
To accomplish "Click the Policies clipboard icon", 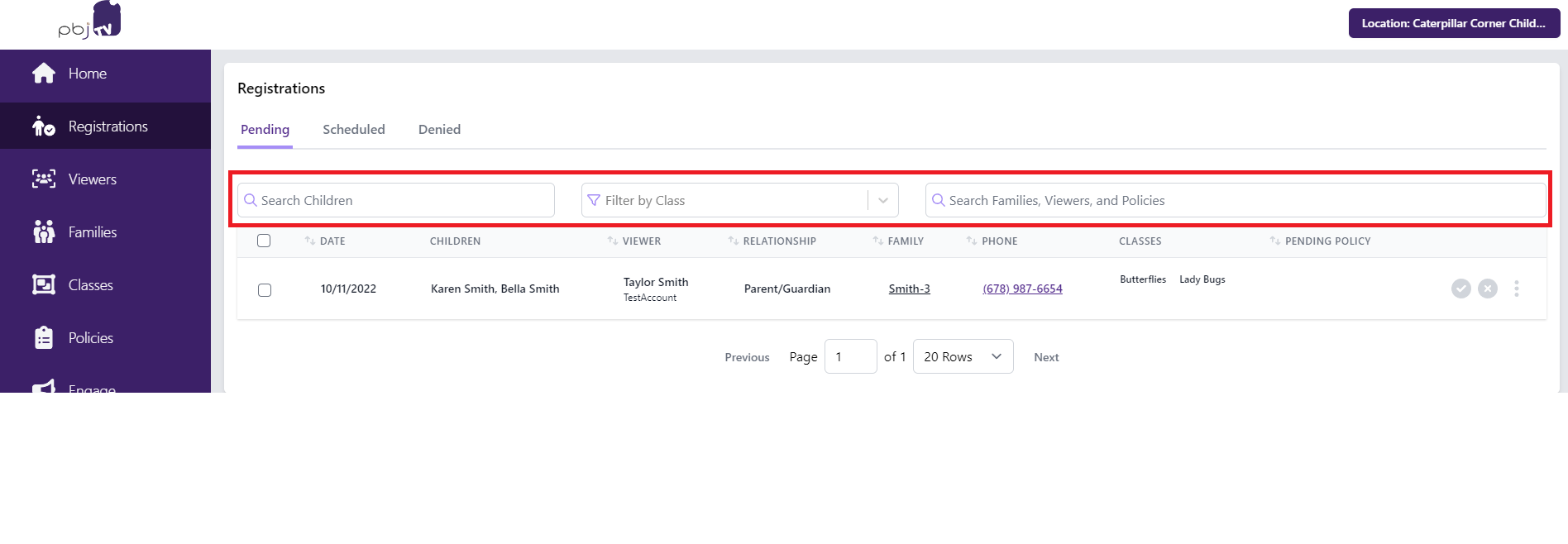I will pyautogui.click(x=44, y=337).
